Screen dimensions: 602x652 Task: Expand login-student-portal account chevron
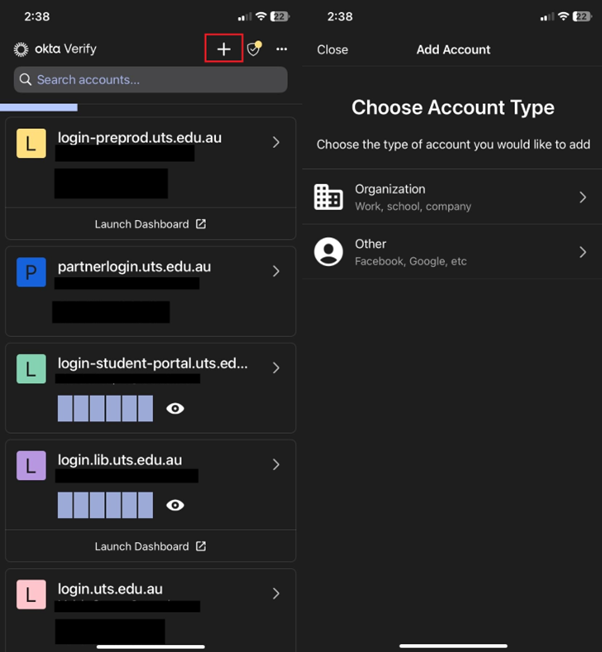click(276, 368)
